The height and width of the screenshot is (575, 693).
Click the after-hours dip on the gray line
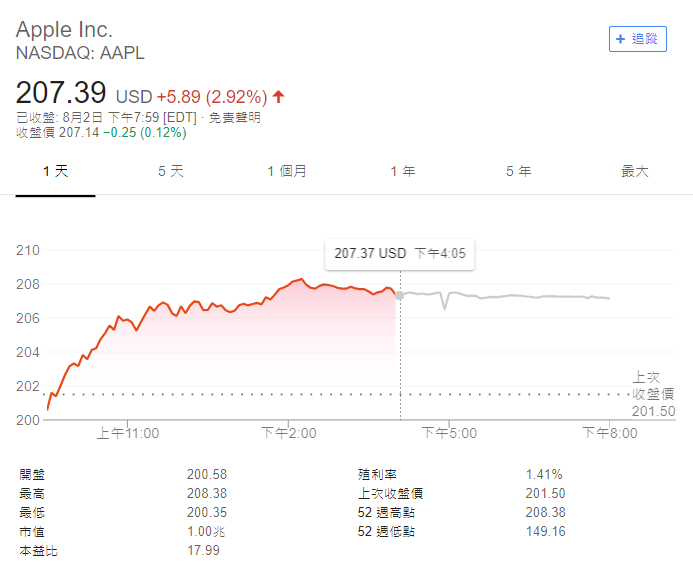point(444,308)
